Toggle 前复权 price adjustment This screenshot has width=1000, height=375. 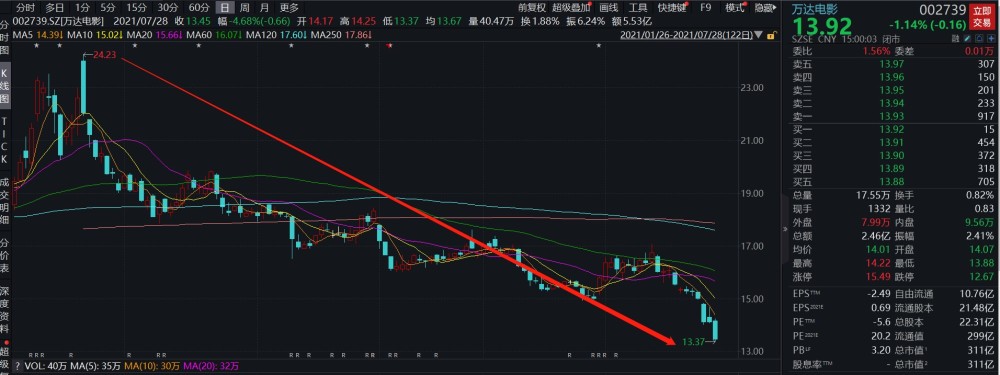click(x=532, y=8)
